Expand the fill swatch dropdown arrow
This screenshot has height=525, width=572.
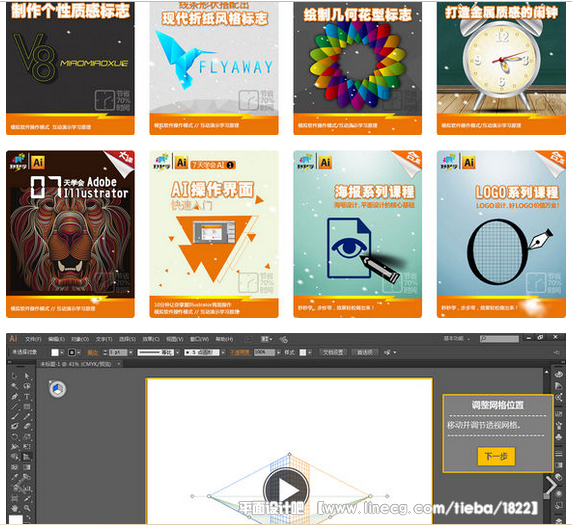coord(62,352)
